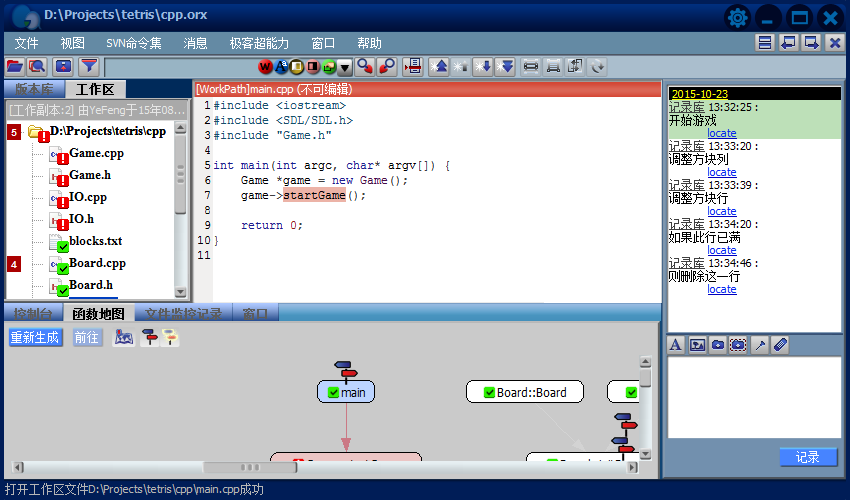Click the text format 'A' icon
This screenshot has width=850, height=500.
[676, 345]
